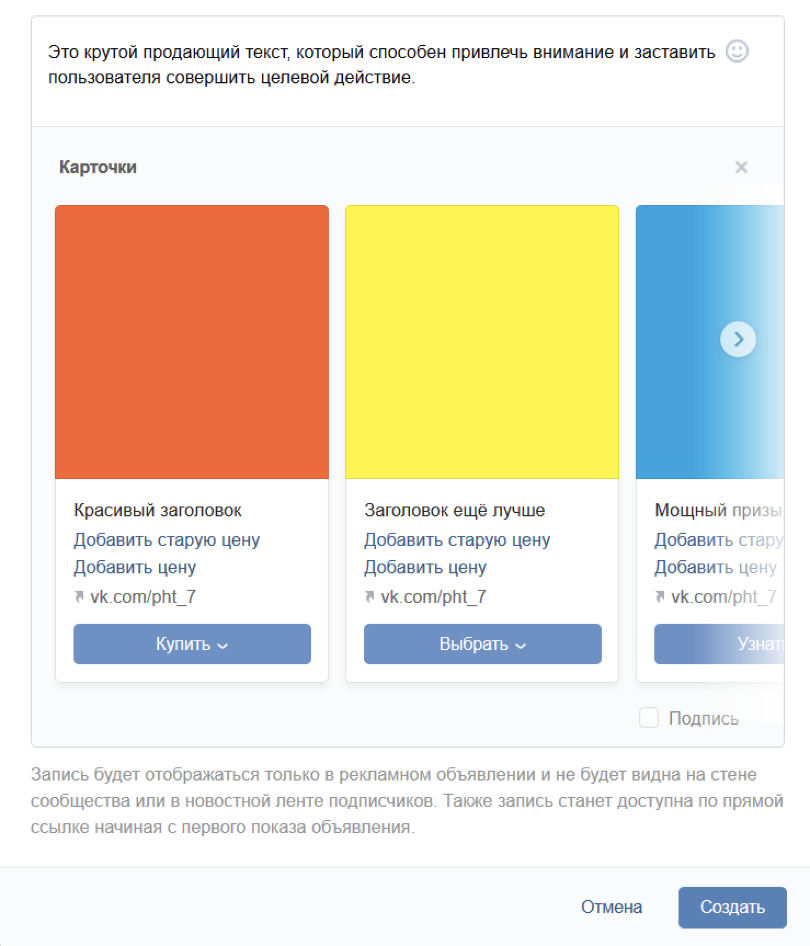Click link icon beside first card's vk.com/pht_7
Image resolution: width=810 pixels, height=946 pixels.
pos(79,597)
